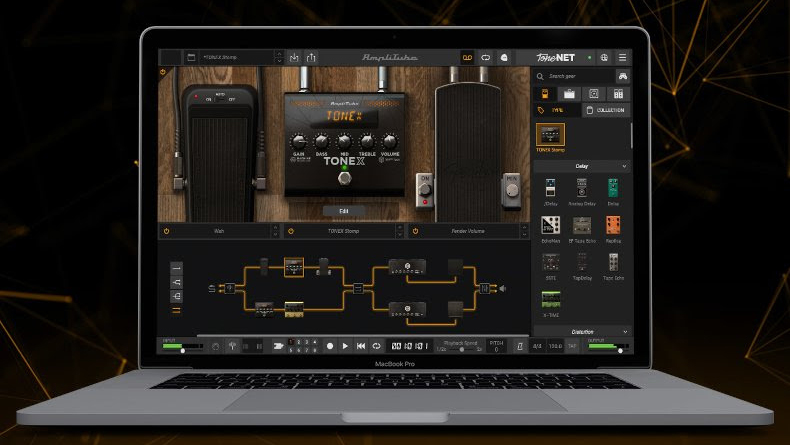Image resolution: width=790 pixels, height=445 pixels.
Task: Click the MID knob on TONEX pedal
Action: pos(345,142)
